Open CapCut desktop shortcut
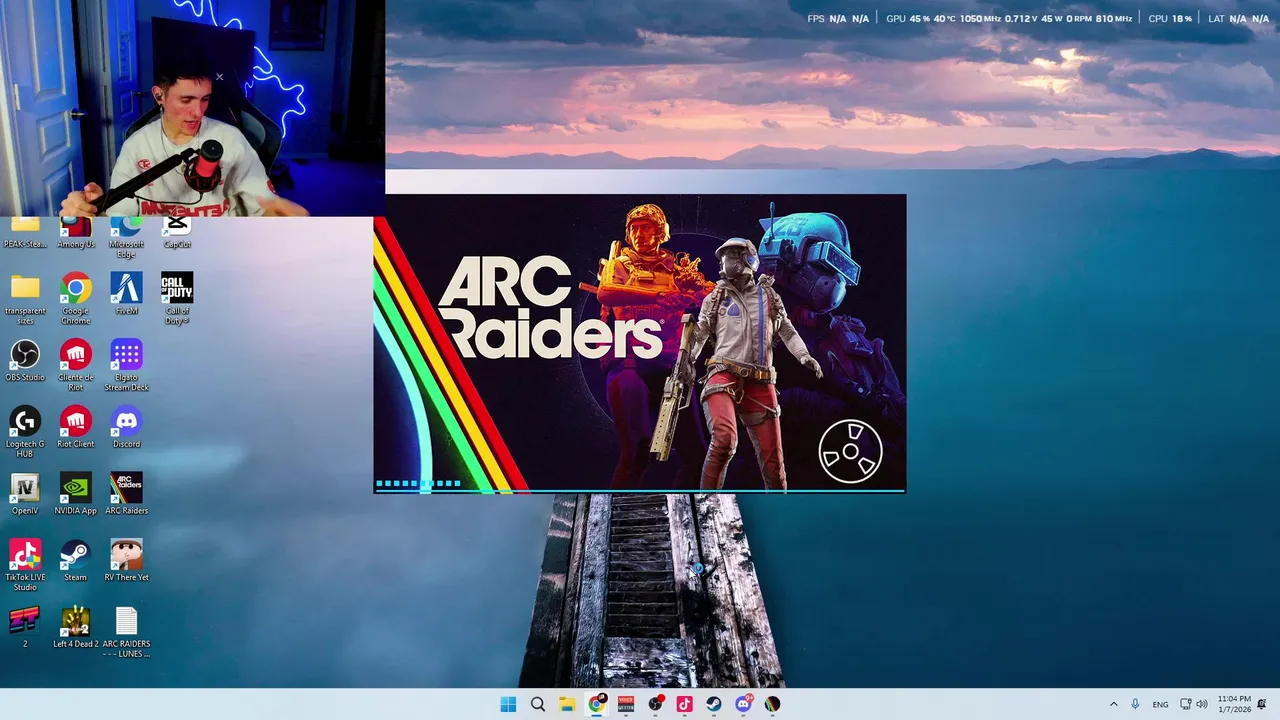The width and height of the screenshot is (1280, 720). [x=177, y=234]
